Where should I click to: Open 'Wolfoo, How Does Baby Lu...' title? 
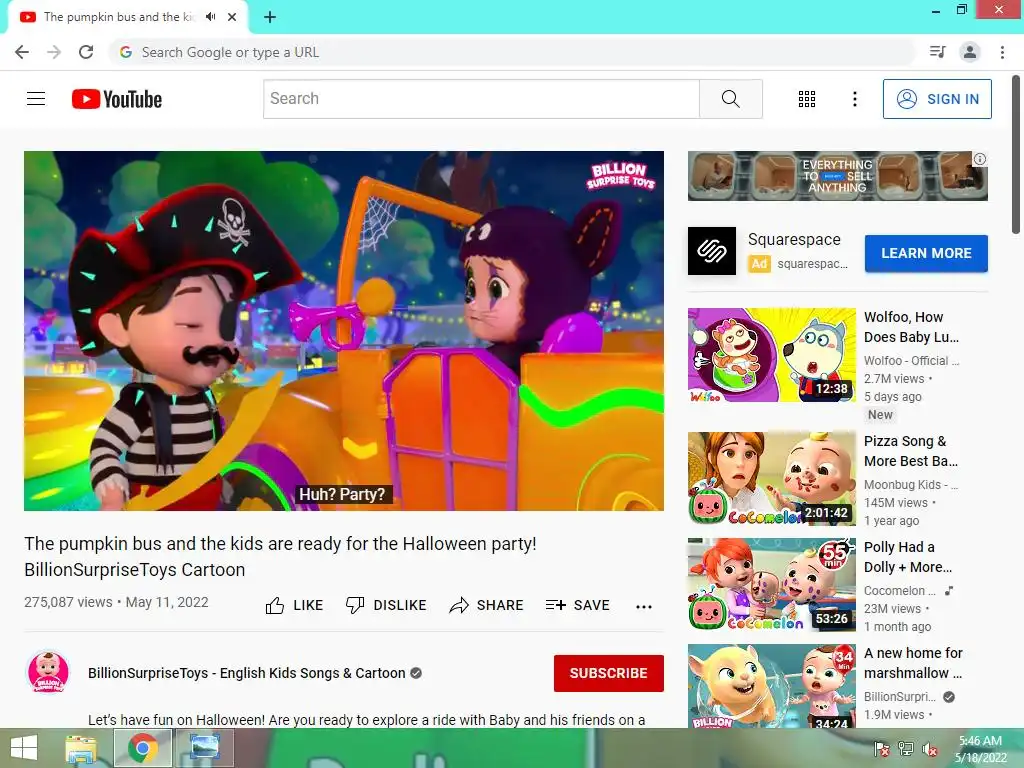click(912, 327)
